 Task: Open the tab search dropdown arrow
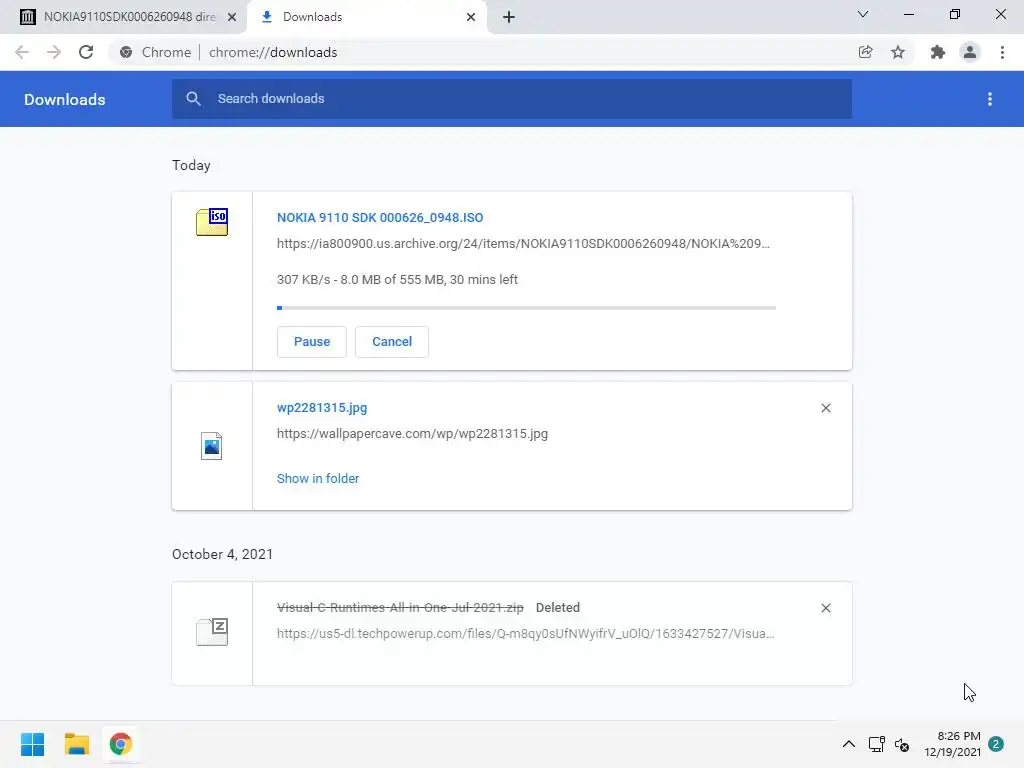tap(863, 14)
